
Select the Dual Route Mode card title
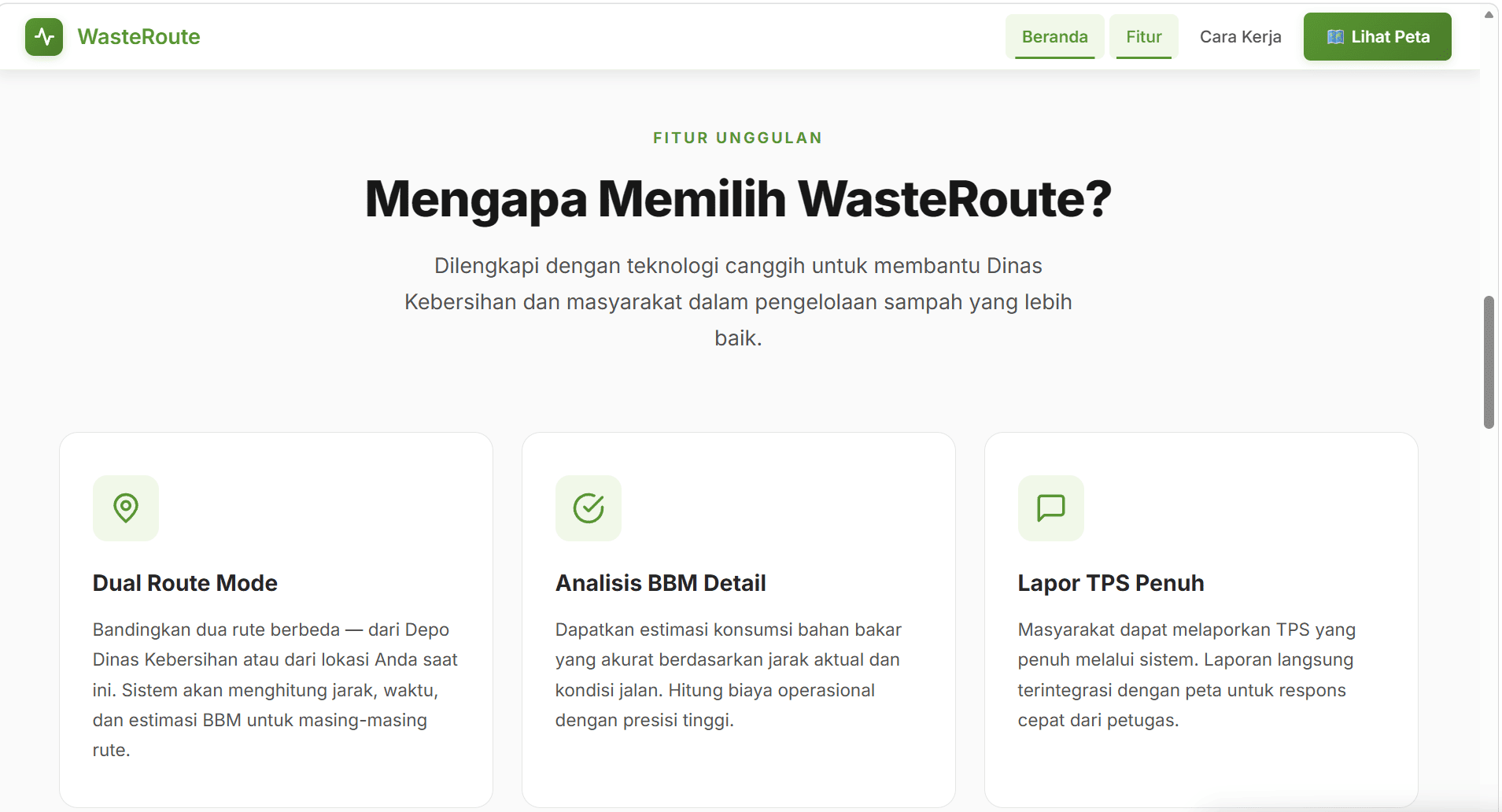[x=185, y=583]
